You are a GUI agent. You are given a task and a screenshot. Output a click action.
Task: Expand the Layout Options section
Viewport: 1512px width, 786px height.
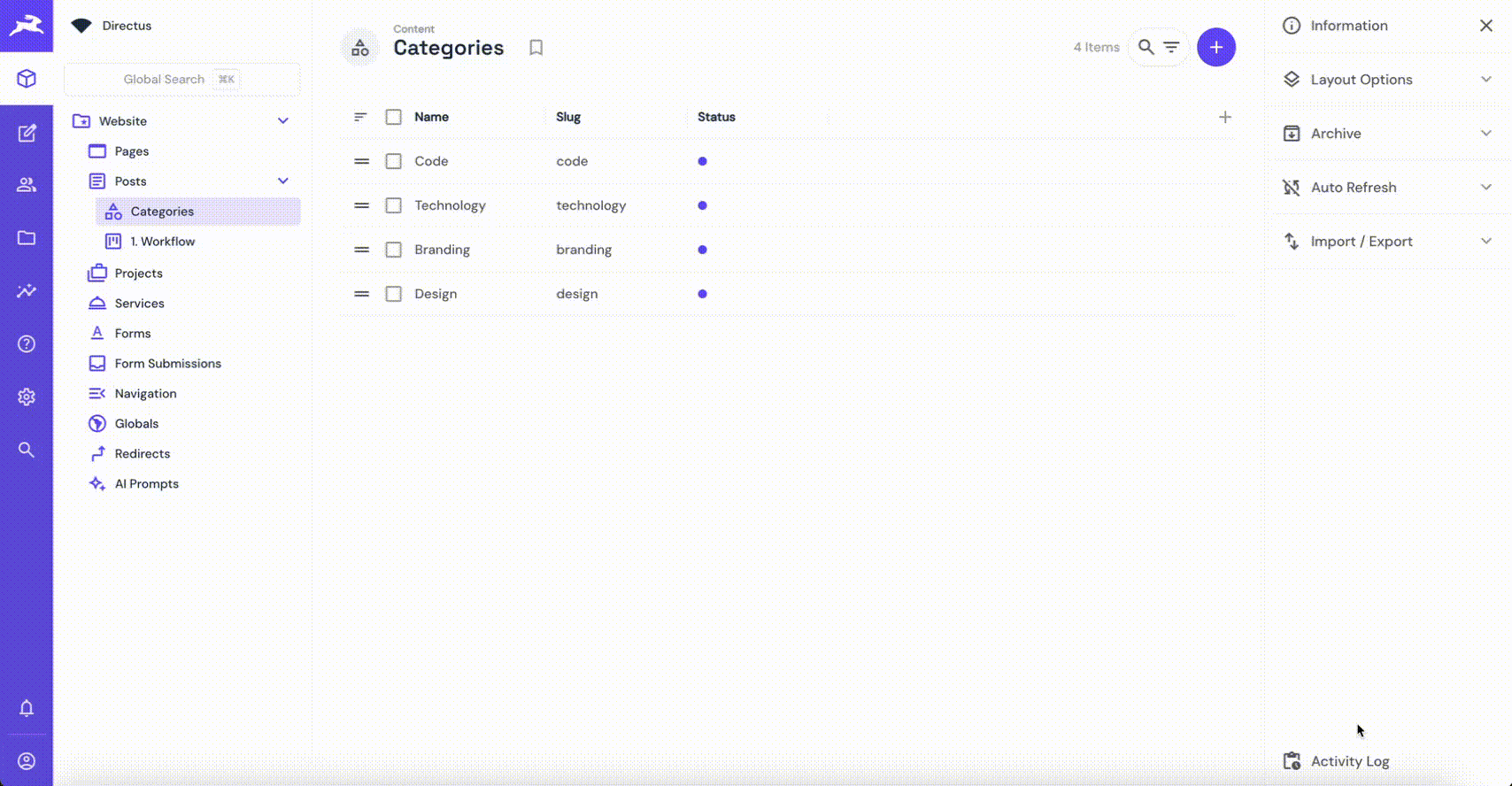pyautogui.click(x=1387, y=80)
